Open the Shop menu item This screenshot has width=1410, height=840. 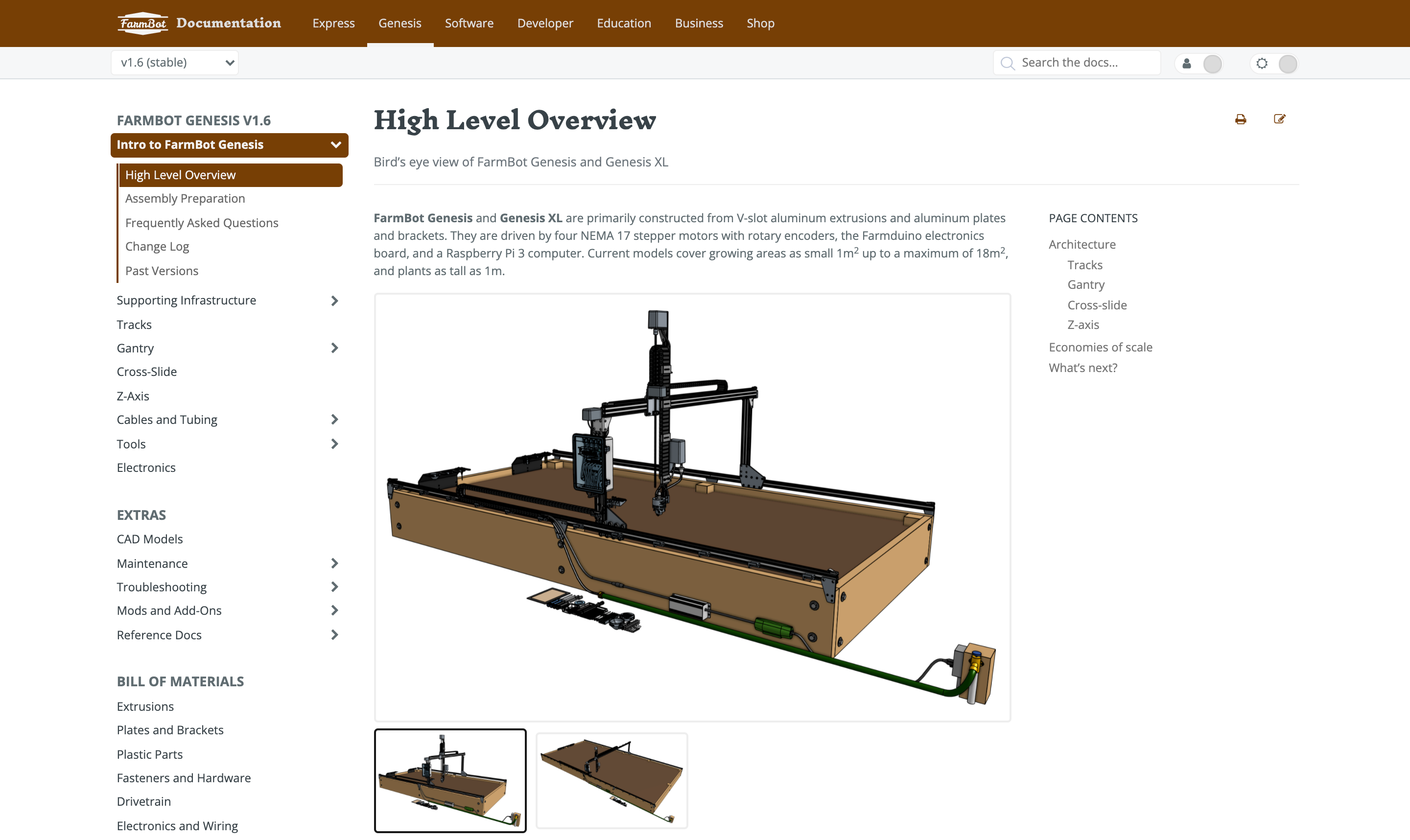(x=760, y=23)
